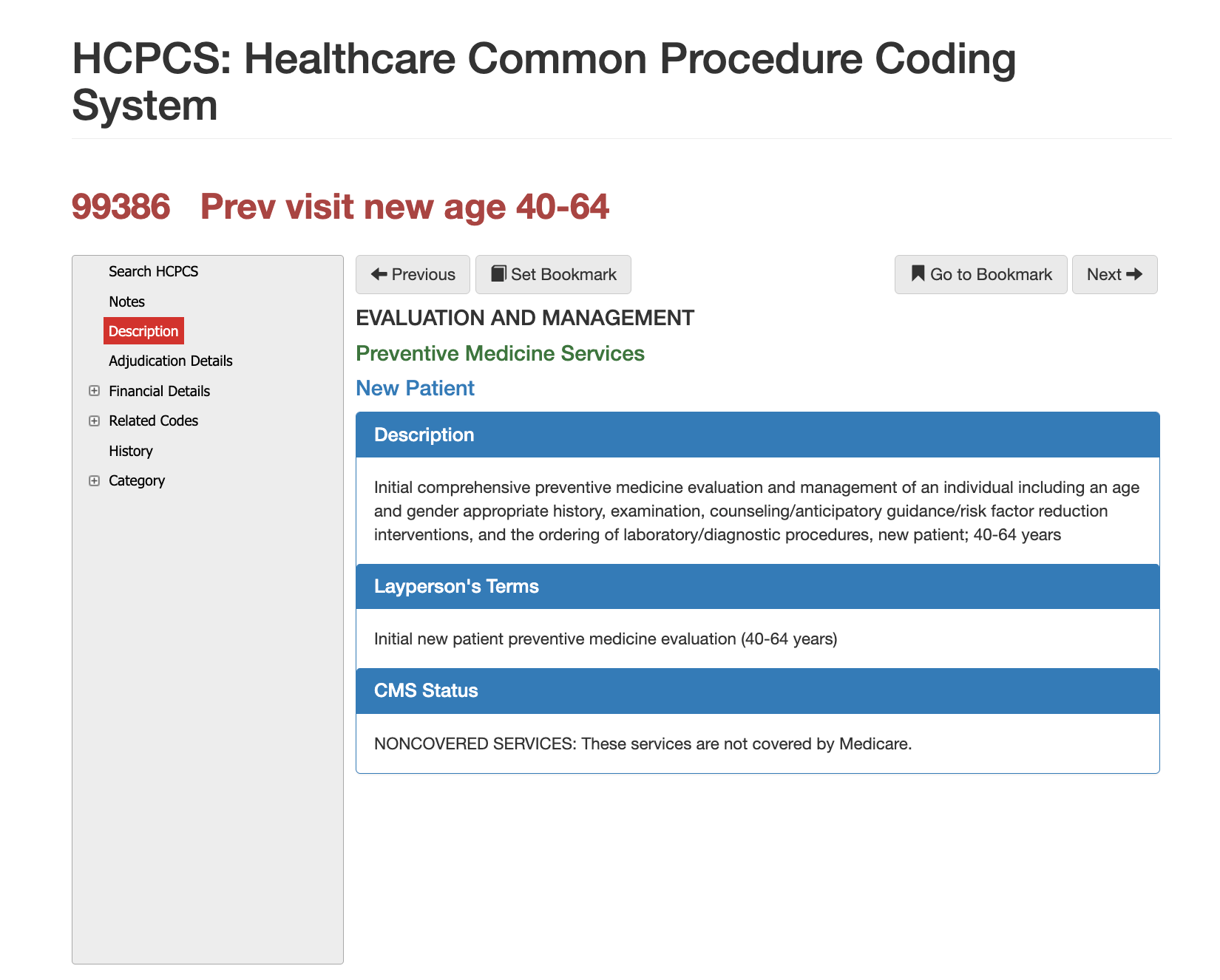This screenshot has width=1220, height=980.
Task: Open Adjudication Details from the sidebar
Action: coord(170,361)
